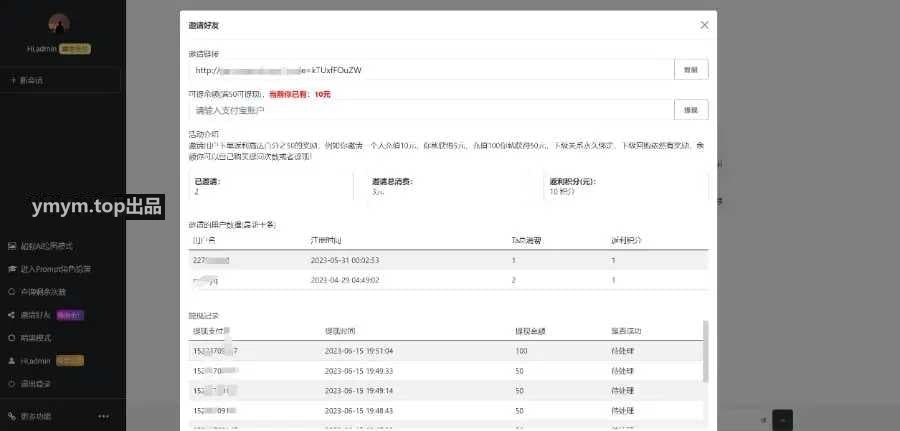Click the withdraw button beside the Alipay field
900x431 pixels.
click(x=691, y=110)
